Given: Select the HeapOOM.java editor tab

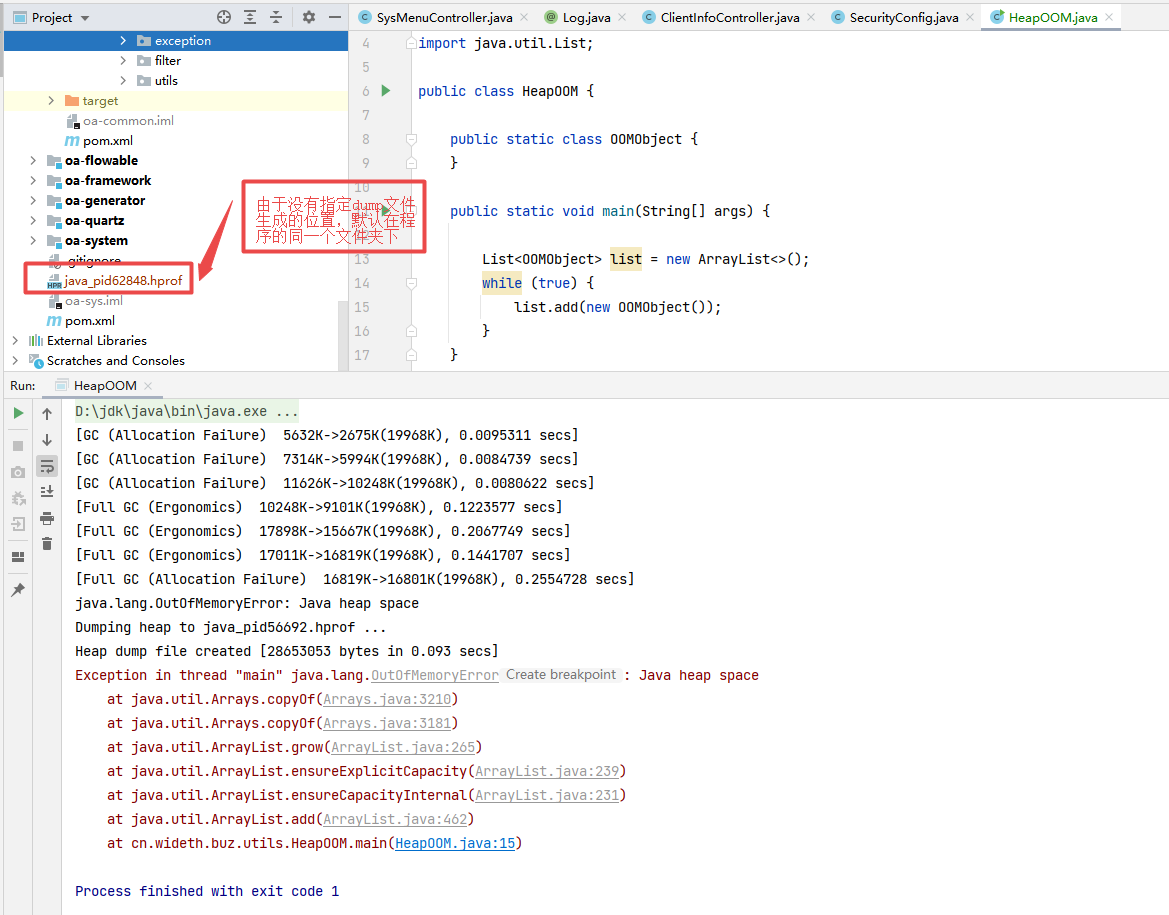Looking at the screenshot, I should [x=1052, y=17].
